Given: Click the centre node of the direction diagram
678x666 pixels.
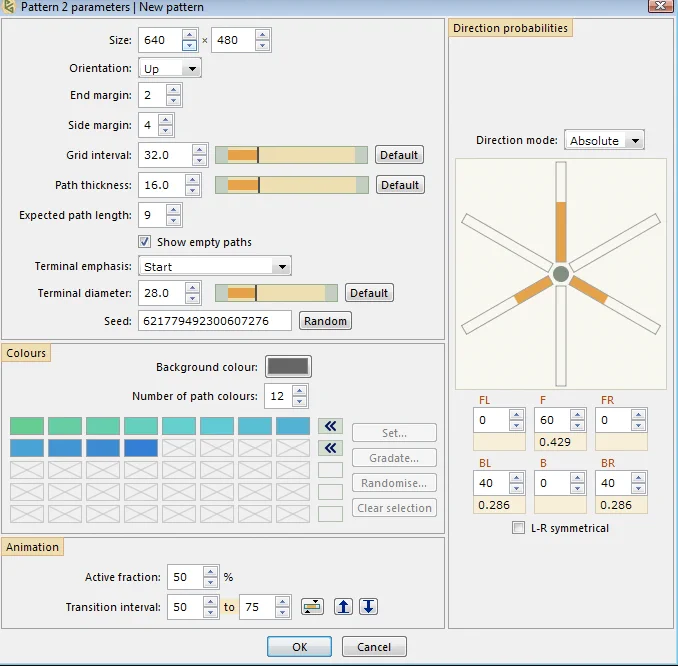Looking at the screenshot, I should (561, 274).
